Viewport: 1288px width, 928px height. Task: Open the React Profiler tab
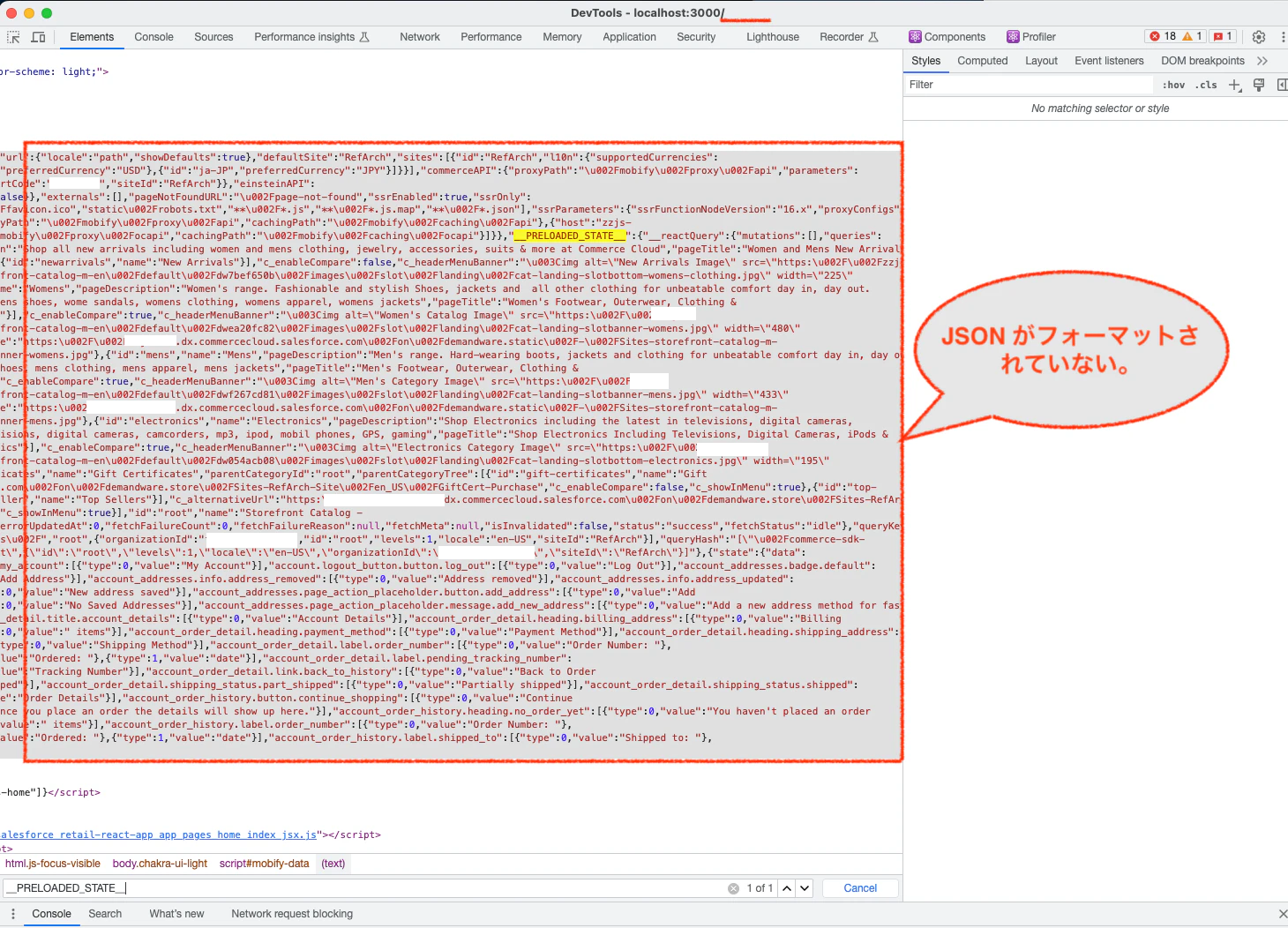point(1031,37)
